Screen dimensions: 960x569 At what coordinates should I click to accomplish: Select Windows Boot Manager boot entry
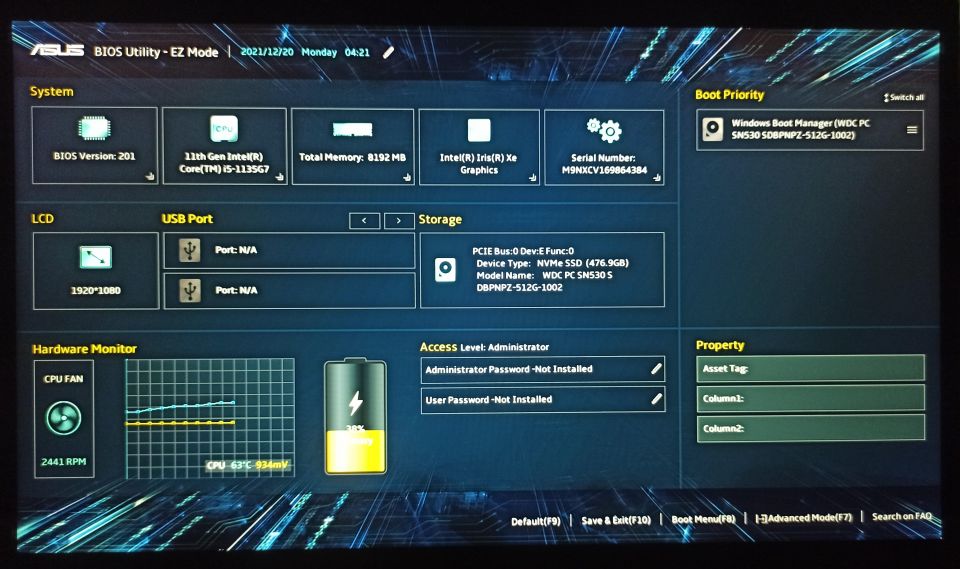(810, 130)
